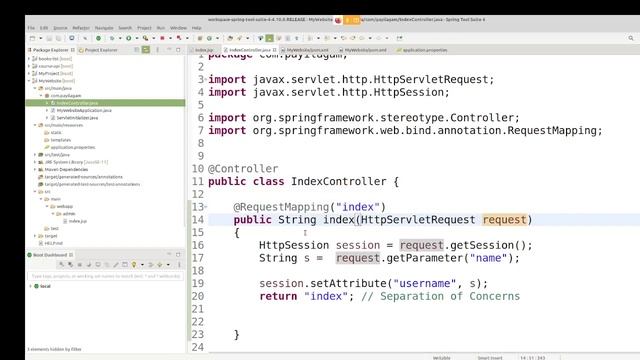Open Boot Dashboard view menu (three dots)
Viewport: 640px width, 360px height.
tap(179, 265)
